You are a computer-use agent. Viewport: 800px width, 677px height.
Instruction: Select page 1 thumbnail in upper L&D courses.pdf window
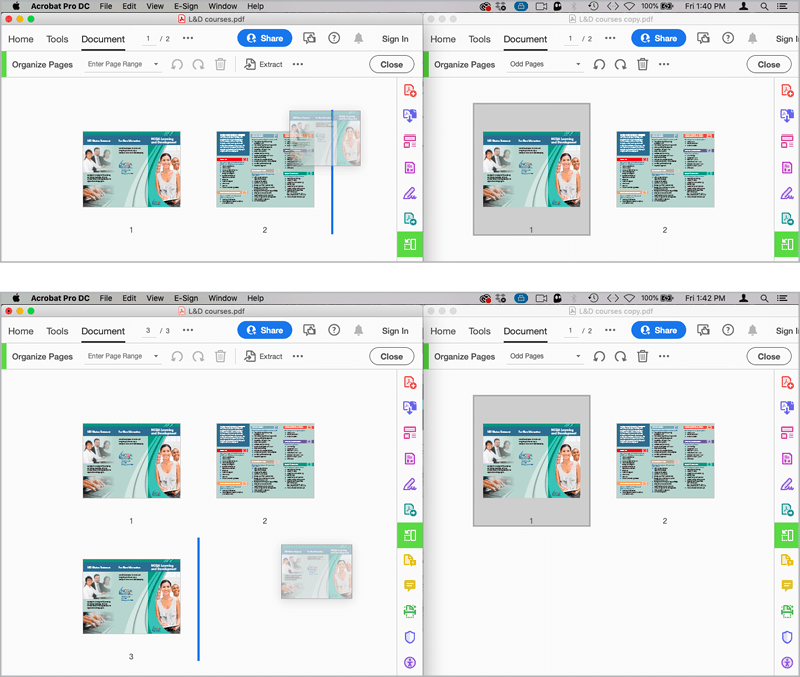pyautogui.click(x=132, y=169)
